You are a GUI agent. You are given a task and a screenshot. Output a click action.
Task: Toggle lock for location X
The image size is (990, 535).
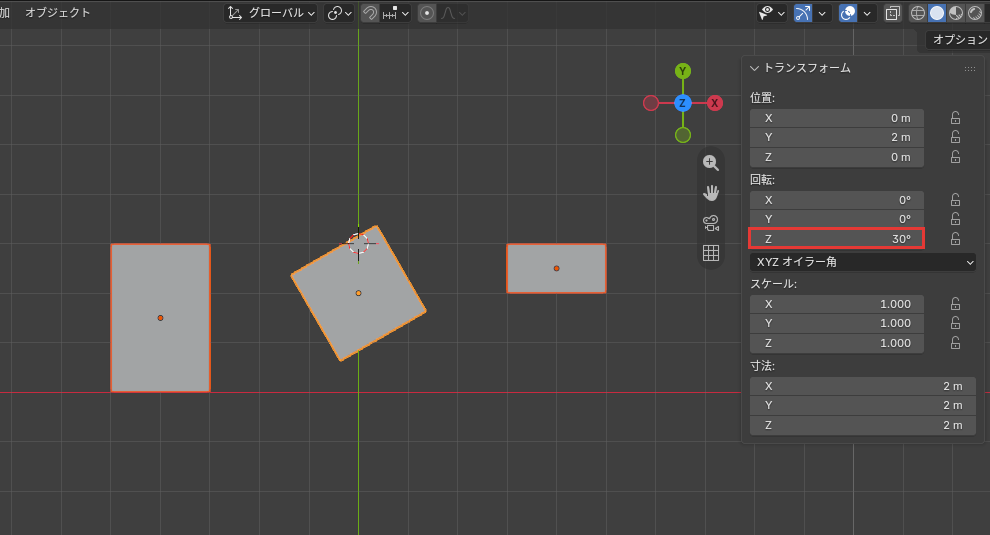955,118
